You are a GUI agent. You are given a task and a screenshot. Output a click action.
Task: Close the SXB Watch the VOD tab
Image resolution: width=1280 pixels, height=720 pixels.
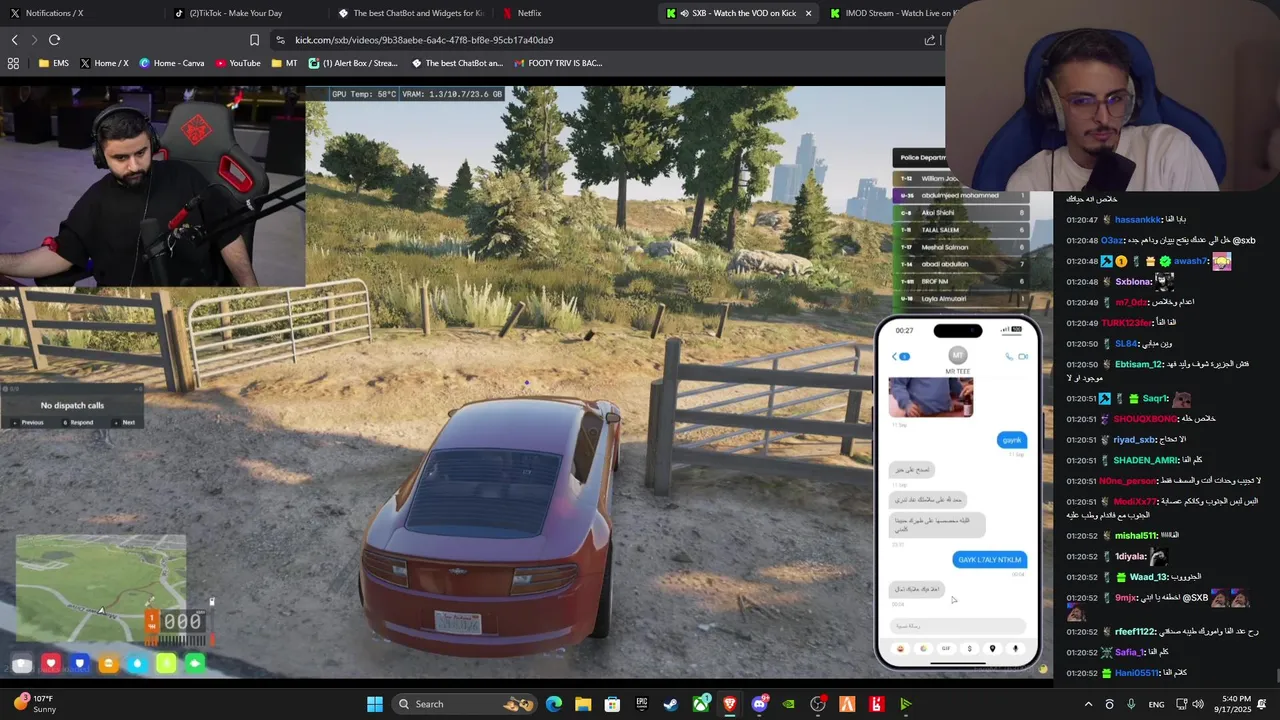coord(808,13)
